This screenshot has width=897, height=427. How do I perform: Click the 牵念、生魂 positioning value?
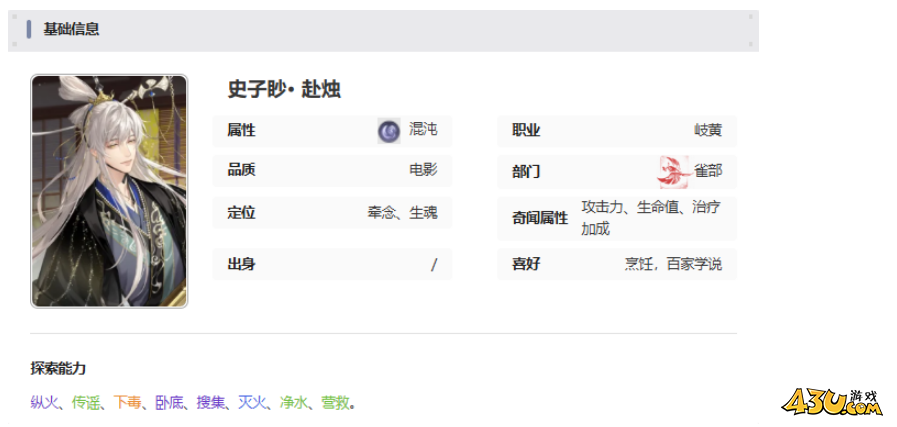pos(403,213)
